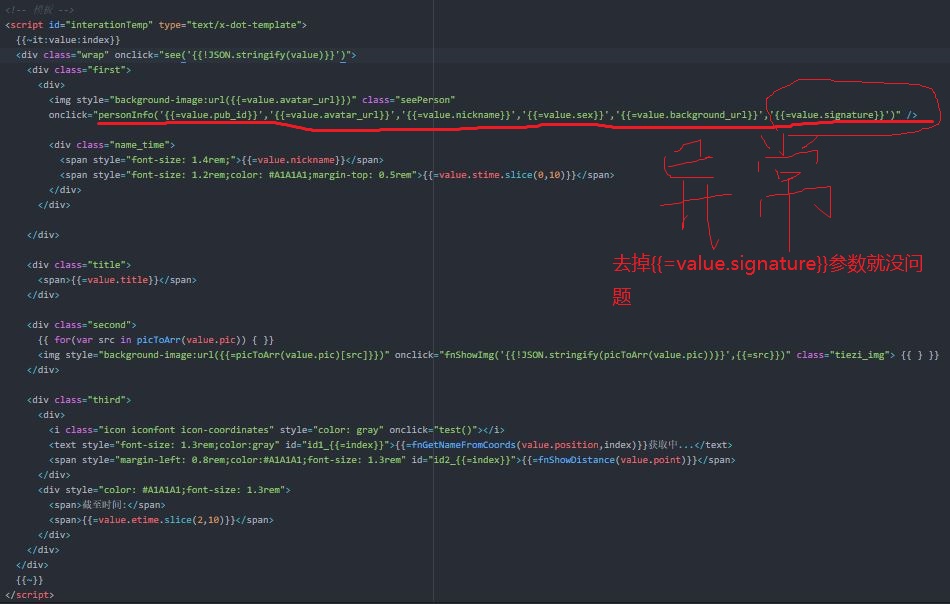
Task: Click the class="first" div line
Action: pyautogui.click(x=79, y=70)
